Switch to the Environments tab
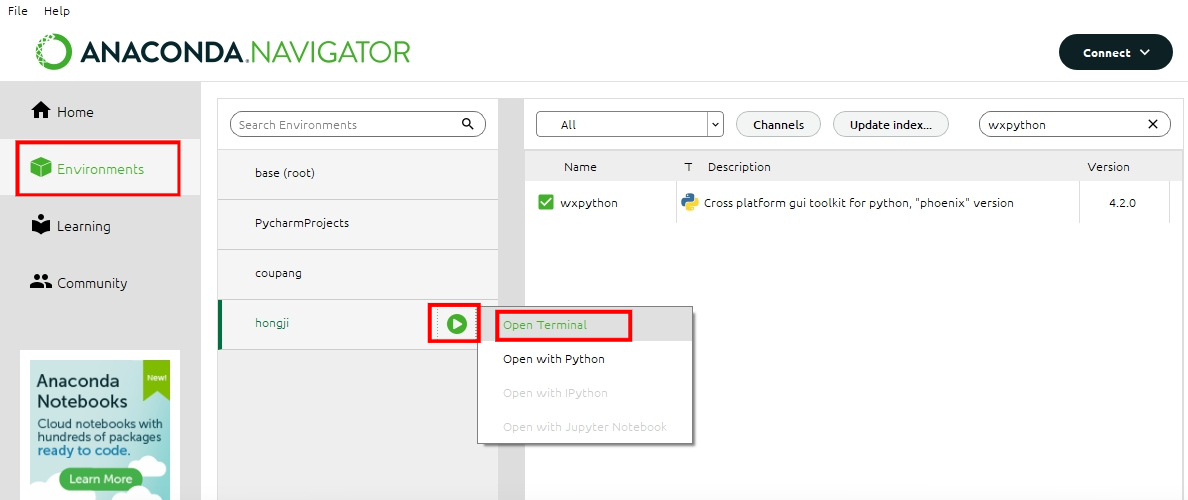 coord(100,168)
